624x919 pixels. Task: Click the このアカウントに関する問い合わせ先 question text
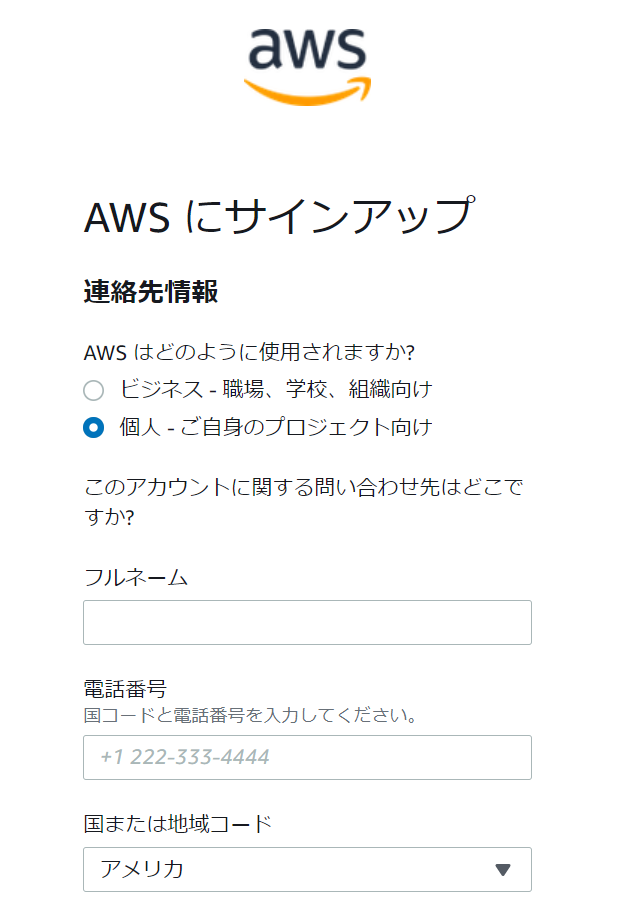tap(304, 502)
